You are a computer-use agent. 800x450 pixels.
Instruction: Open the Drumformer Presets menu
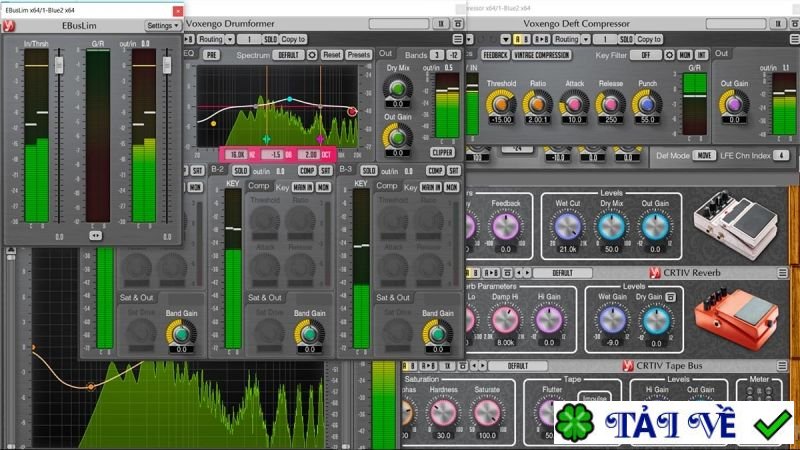358,55
